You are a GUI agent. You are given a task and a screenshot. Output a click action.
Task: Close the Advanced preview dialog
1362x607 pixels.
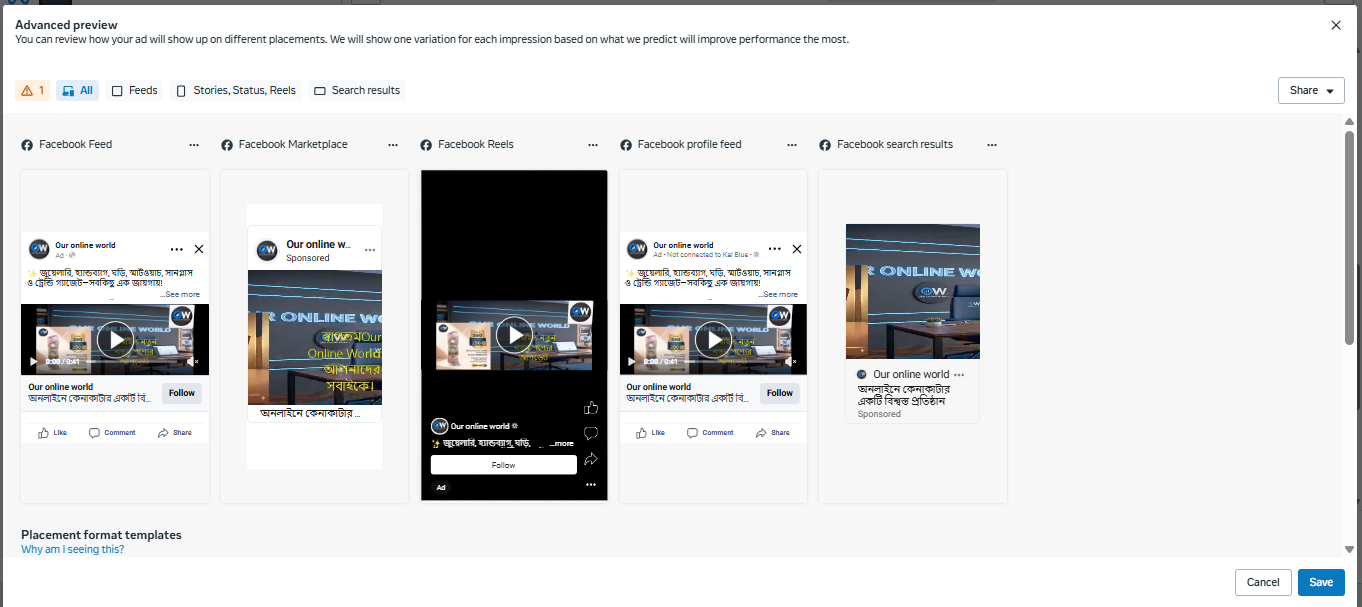tap(1336, 25)
